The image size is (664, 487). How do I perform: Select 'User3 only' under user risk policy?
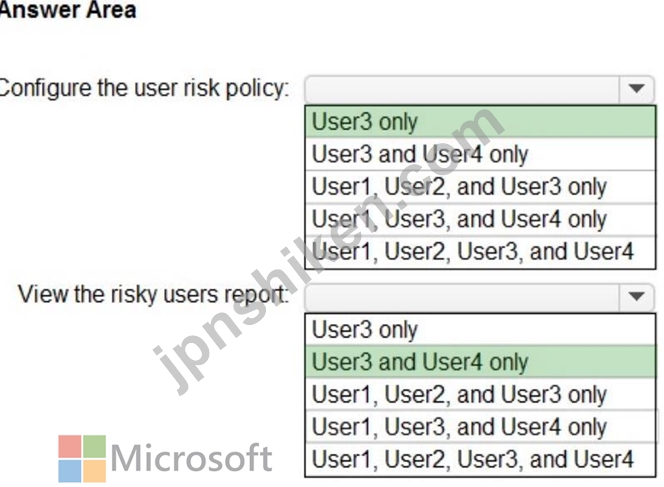coord(480,122)
